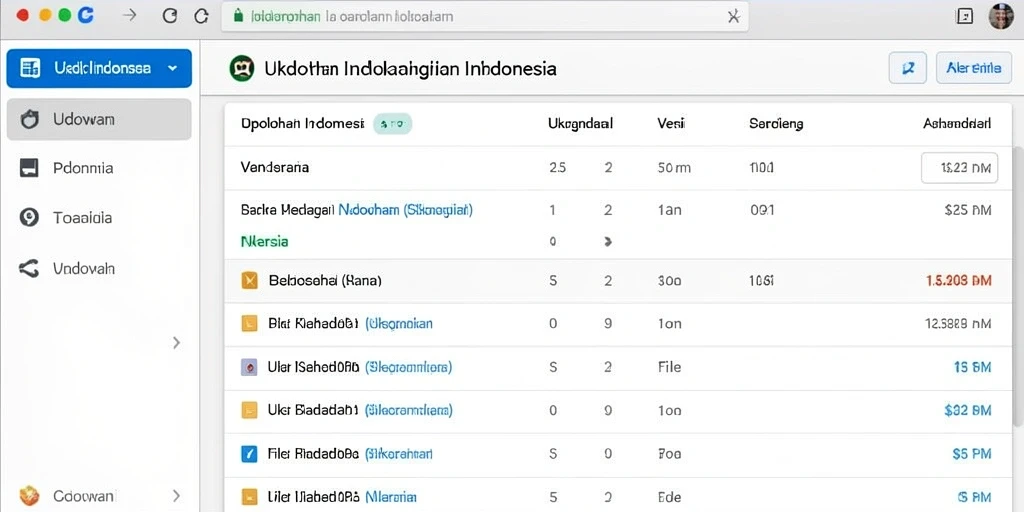Click the green badge beside Dpolohan Indomesi
The width and height of the screenshot is (1024, 512).
[392, 123]
